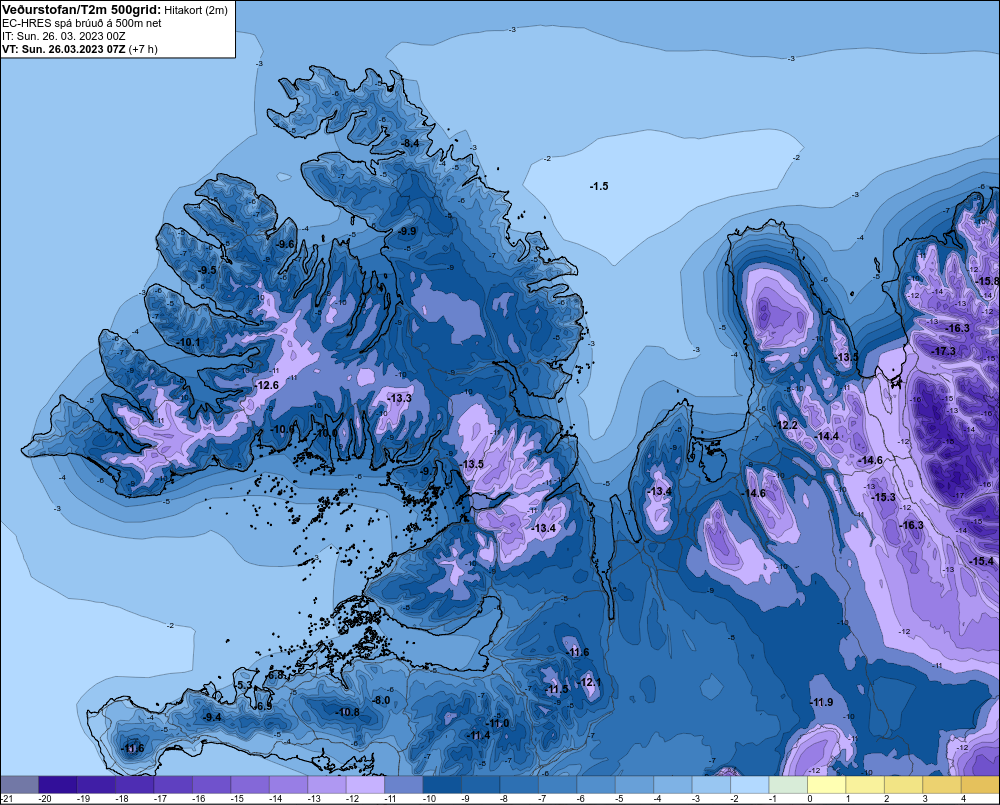Screen dimensions: 1000x805
Task: Click the -9.5 temperature value on the map
Action: (207, 270)
